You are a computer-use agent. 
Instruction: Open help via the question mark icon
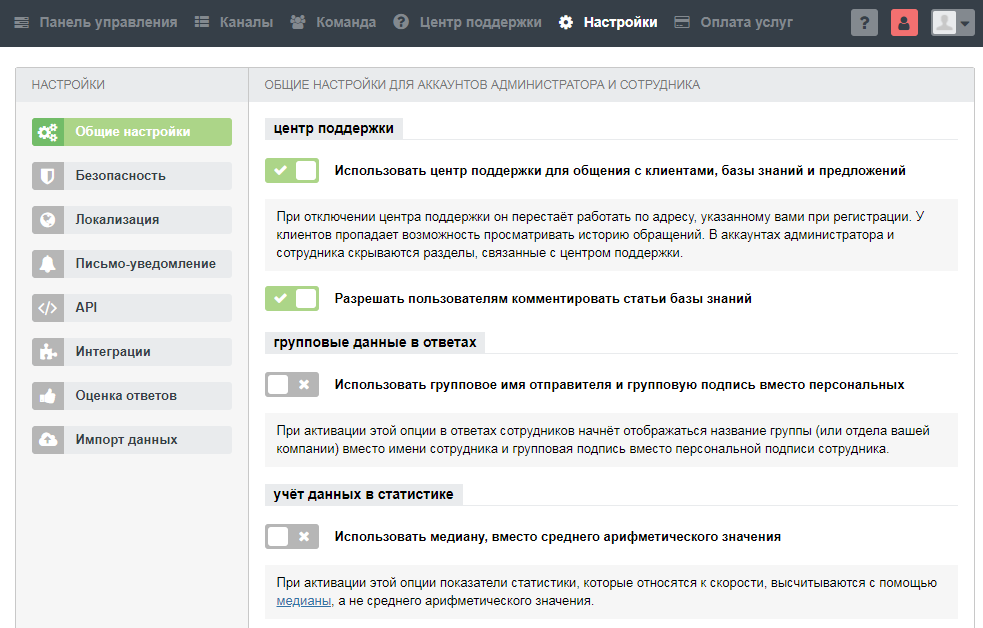coord(864,21)
